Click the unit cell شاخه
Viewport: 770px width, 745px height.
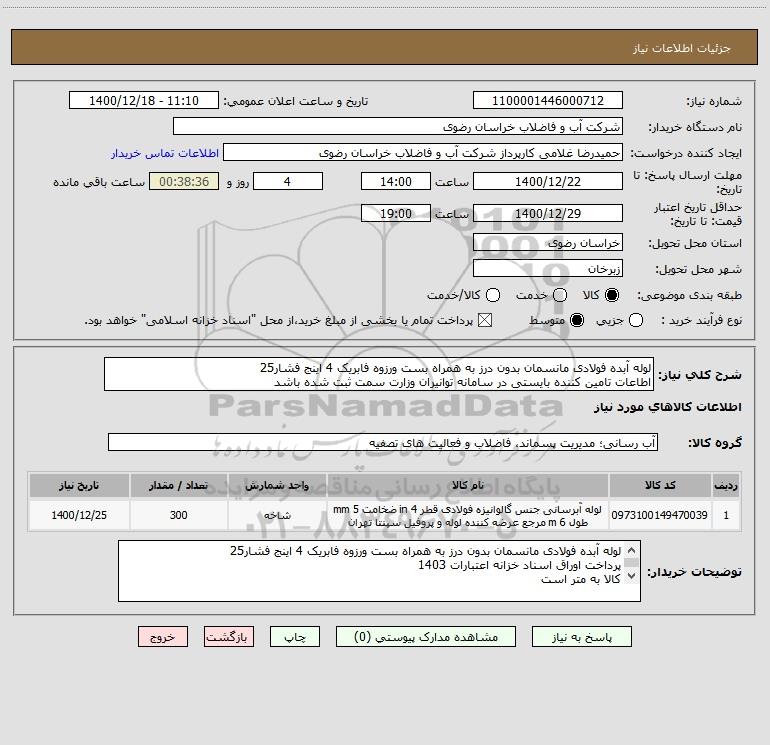[x=277, y=515]
